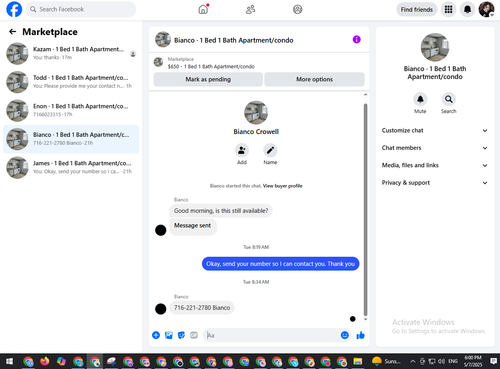The image size is (500, 369).
Task: Open conversation information purple icon
Action: (356, 40)
